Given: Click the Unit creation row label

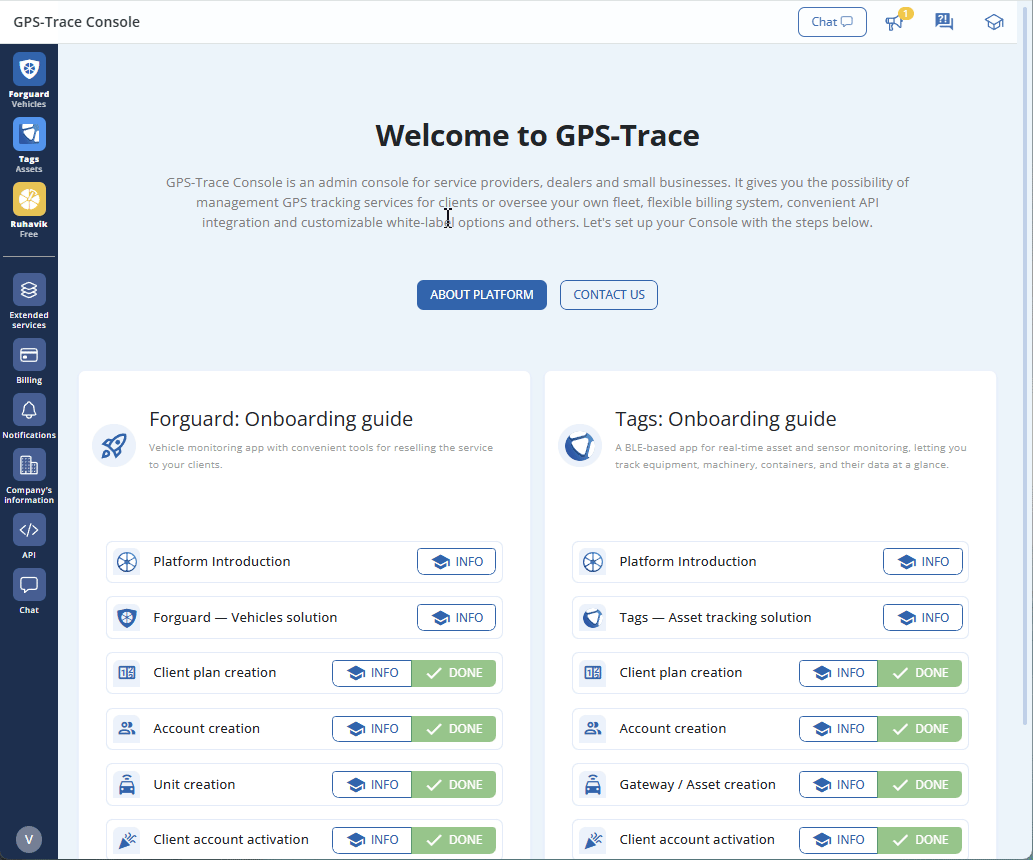Looking at the screenshot, I should click(194, 784).
